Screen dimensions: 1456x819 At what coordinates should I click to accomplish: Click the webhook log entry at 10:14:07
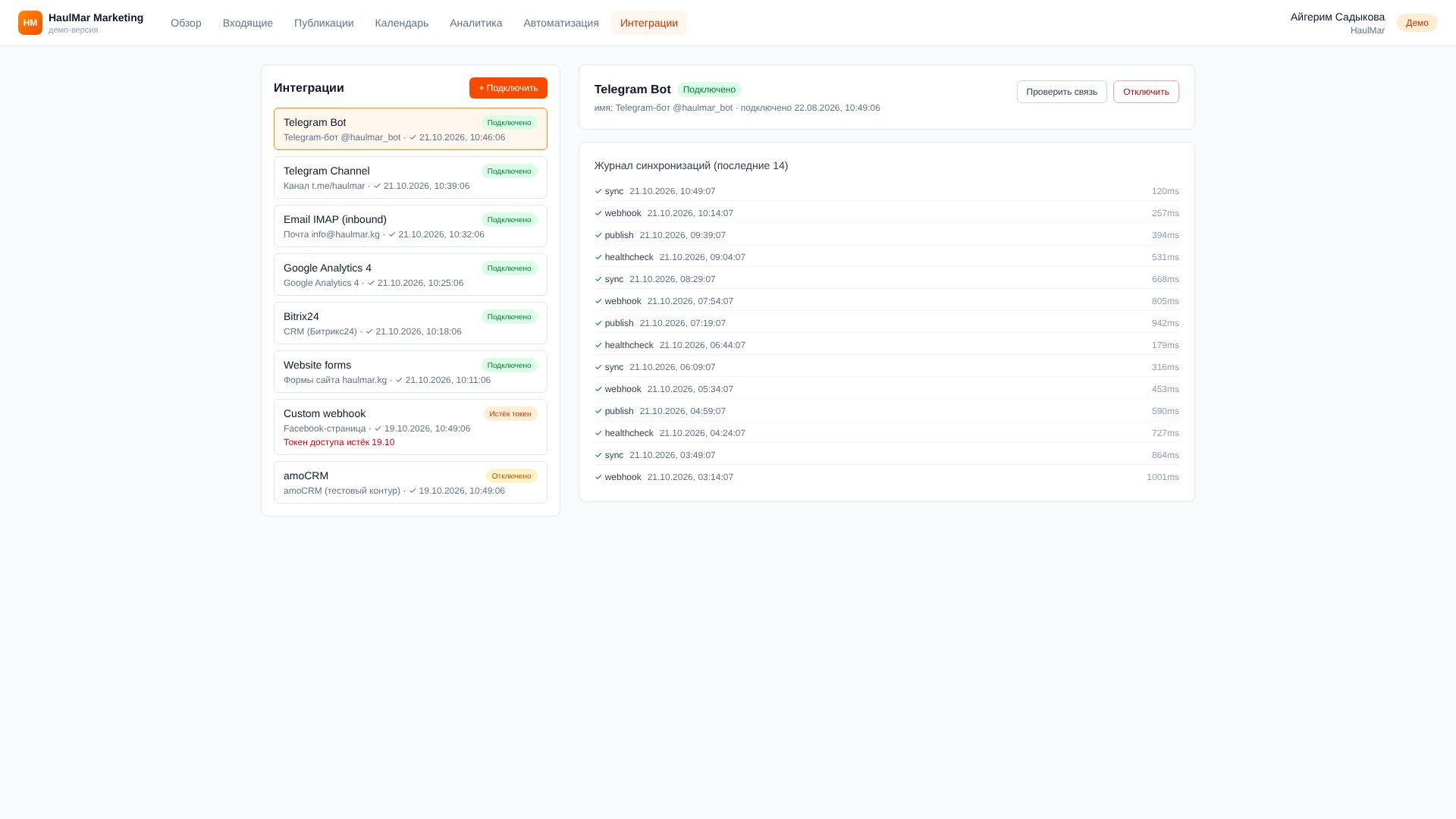click(x=886, y=213)
